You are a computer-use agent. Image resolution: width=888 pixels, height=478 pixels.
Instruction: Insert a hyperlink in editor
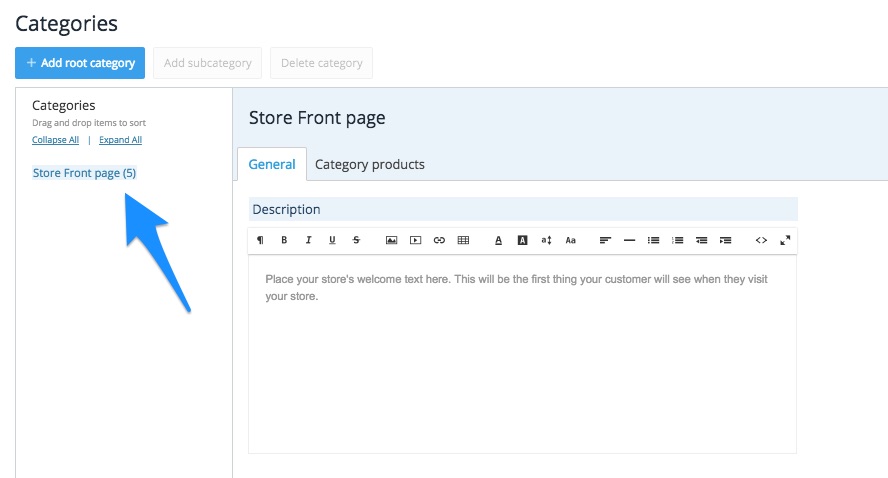(x=439, y=240)
